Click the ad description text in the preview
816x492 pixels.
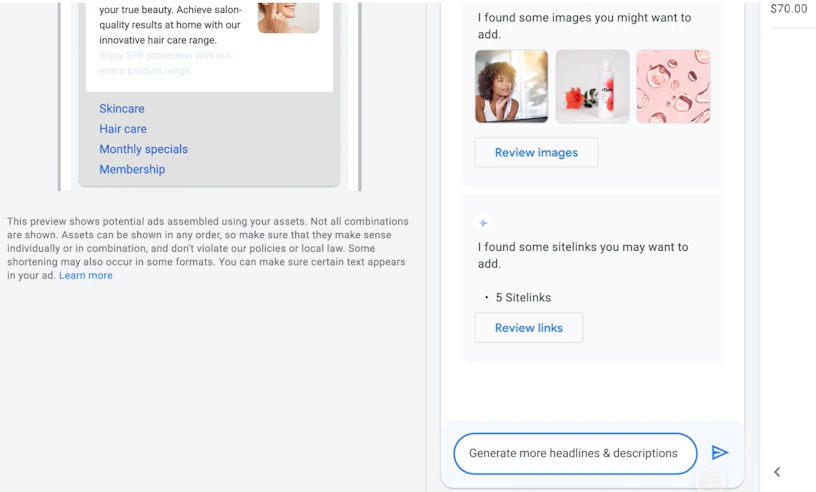(x=170, y=24)
